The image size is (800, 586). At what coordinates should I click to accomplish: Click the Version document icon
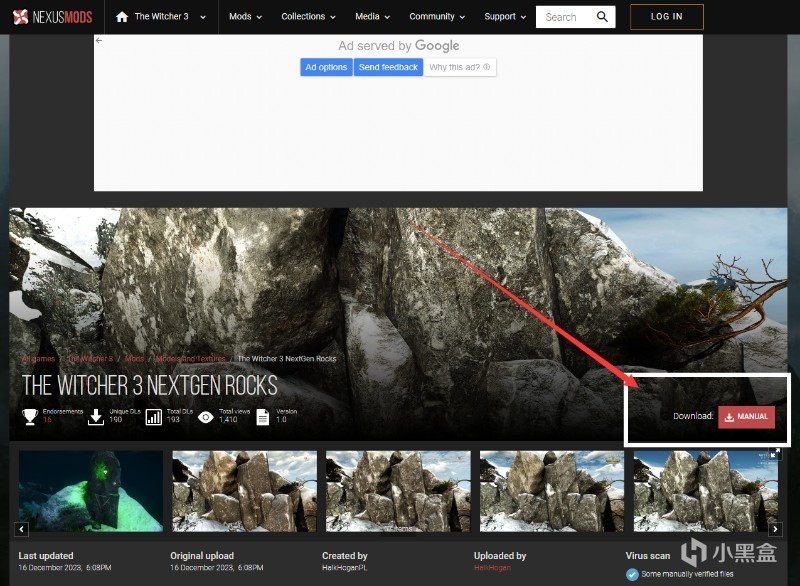[x=263, y=417]
